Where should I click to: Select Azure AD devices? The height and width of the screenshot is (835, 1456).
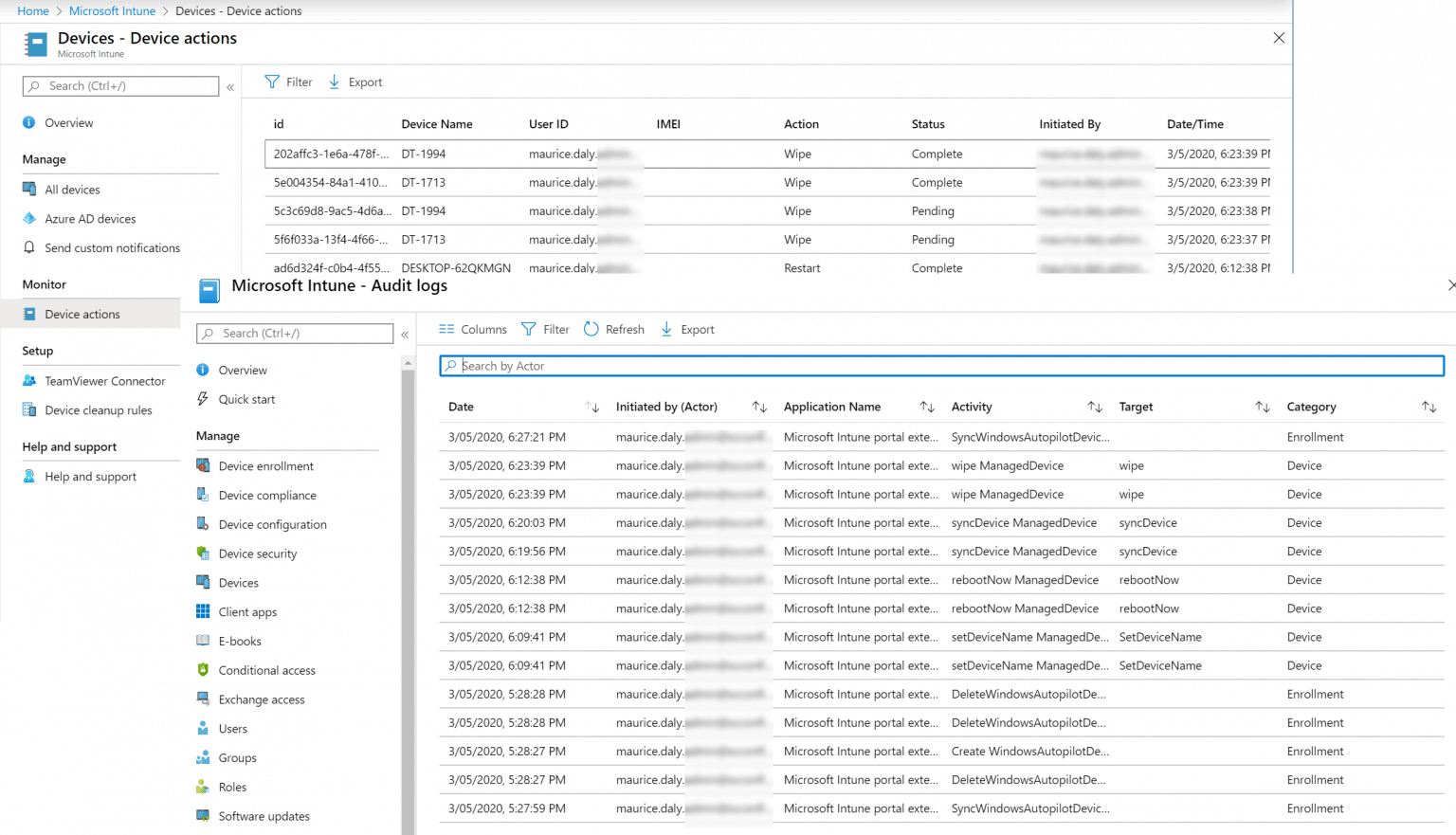point(91,218)
